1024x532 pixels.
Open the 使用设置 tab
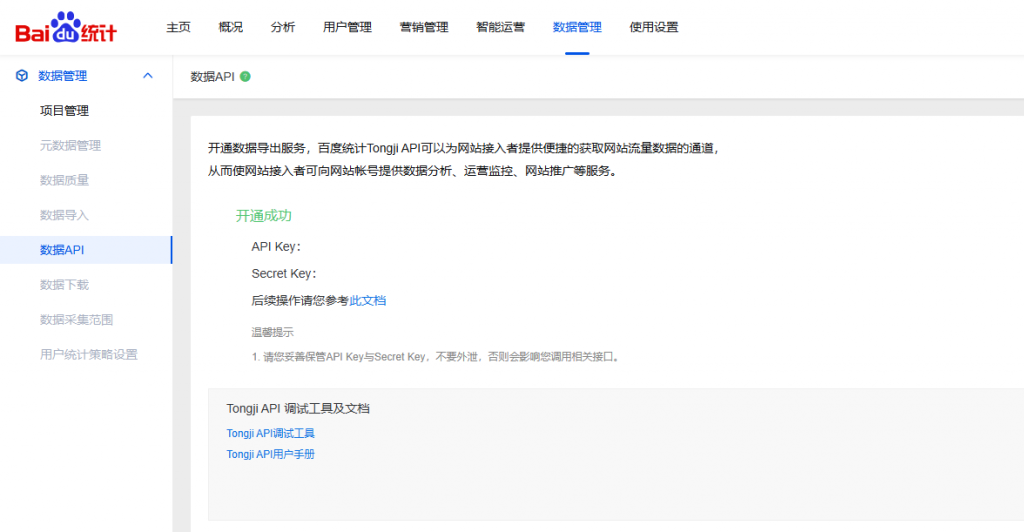coord(654,27)
